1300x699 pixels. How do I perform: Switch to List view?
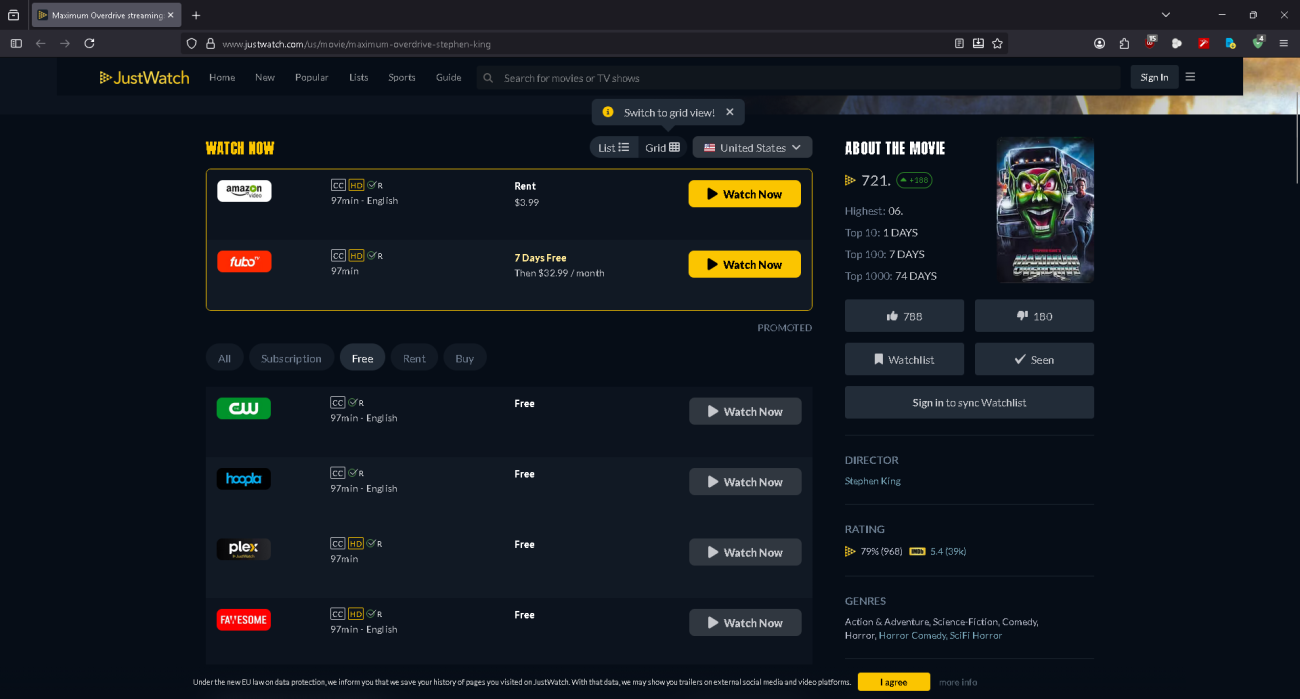[x=613, y=148]
